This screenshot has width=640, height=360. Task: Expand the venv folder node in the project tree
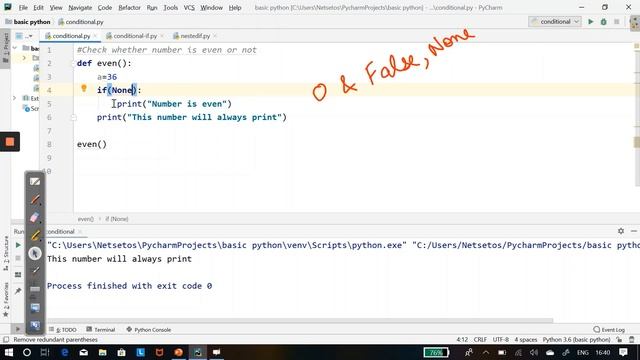pos(24,58)
